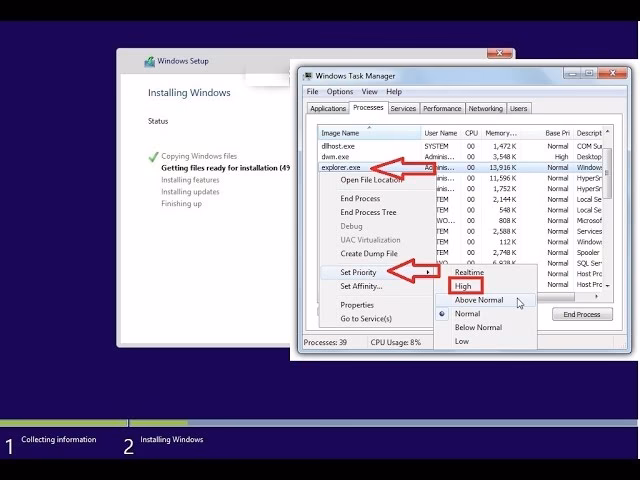Click the Windows Task Manager title bar icon
640x480 pixels.
306,75
